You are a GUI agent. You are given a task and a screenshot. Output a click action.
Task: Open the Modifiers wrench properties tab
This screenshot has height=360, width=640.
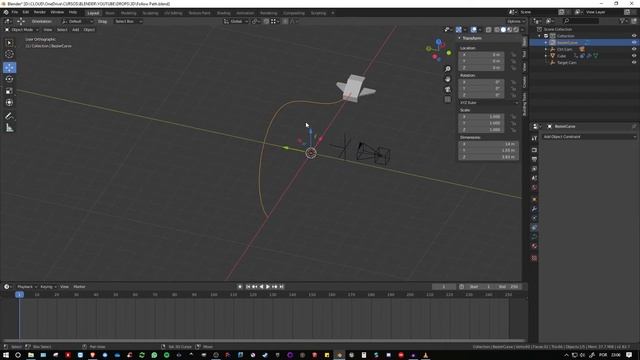(x=534, y=209)
